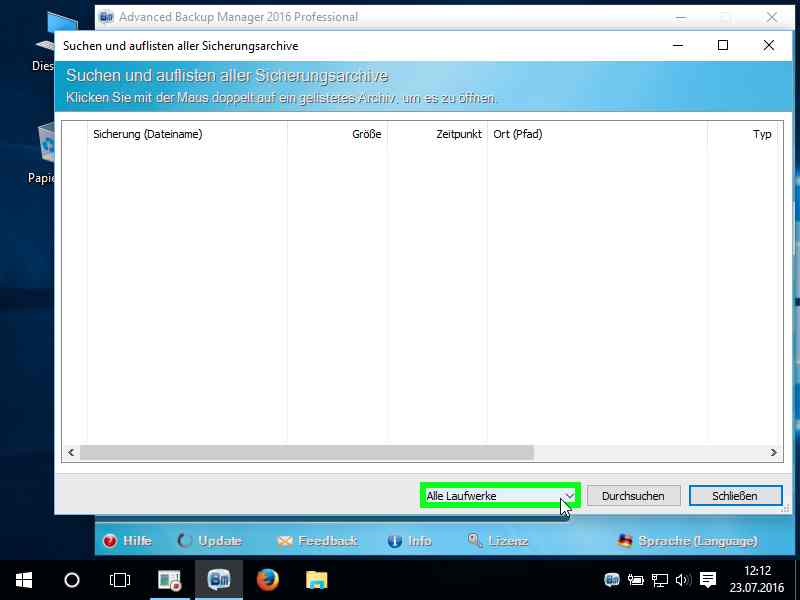This screenshot has width=800, height=600.
Task: Click the horizontal scrollbar left arrow
Action: click(71, 453)
